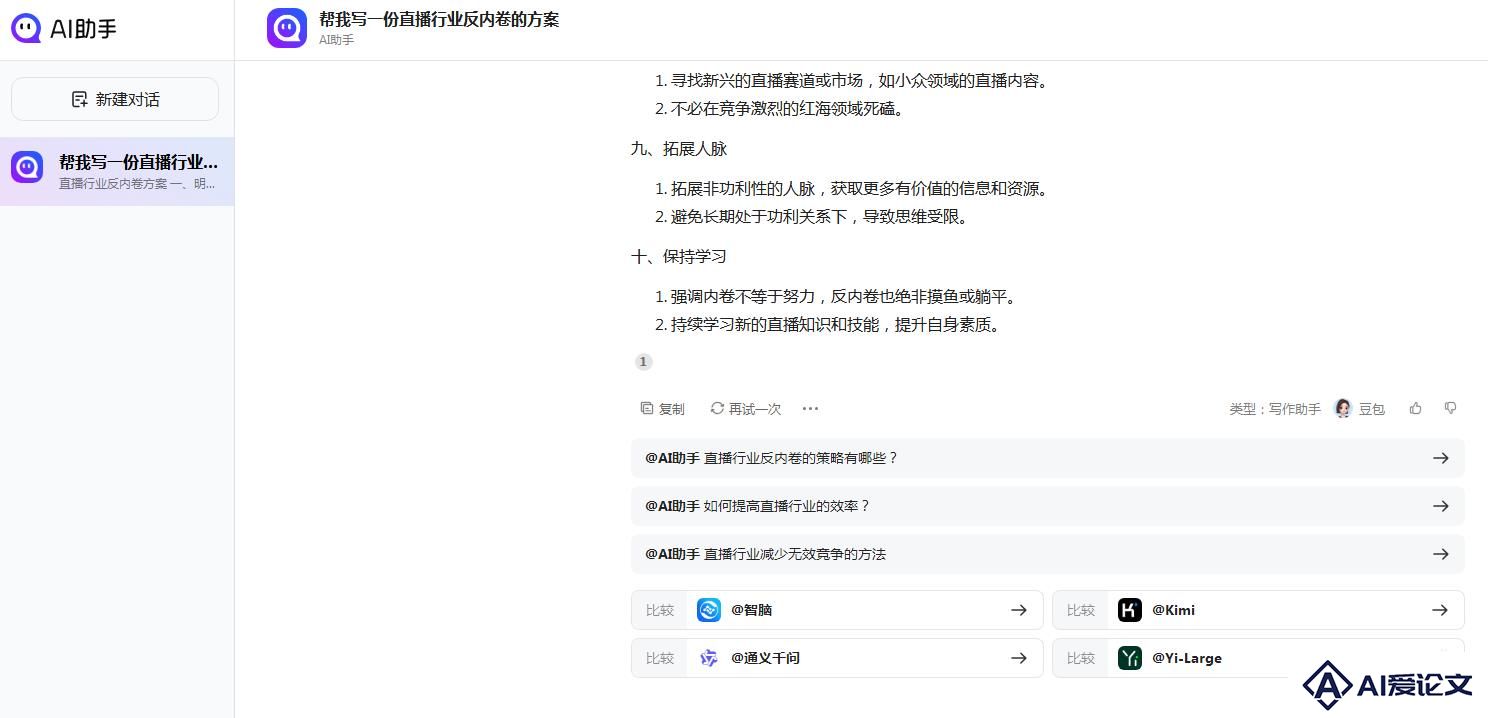Click the arrow in the @Kimi row
Viewport: 1488px width, 718px height.
click(x=1440, y=610)
